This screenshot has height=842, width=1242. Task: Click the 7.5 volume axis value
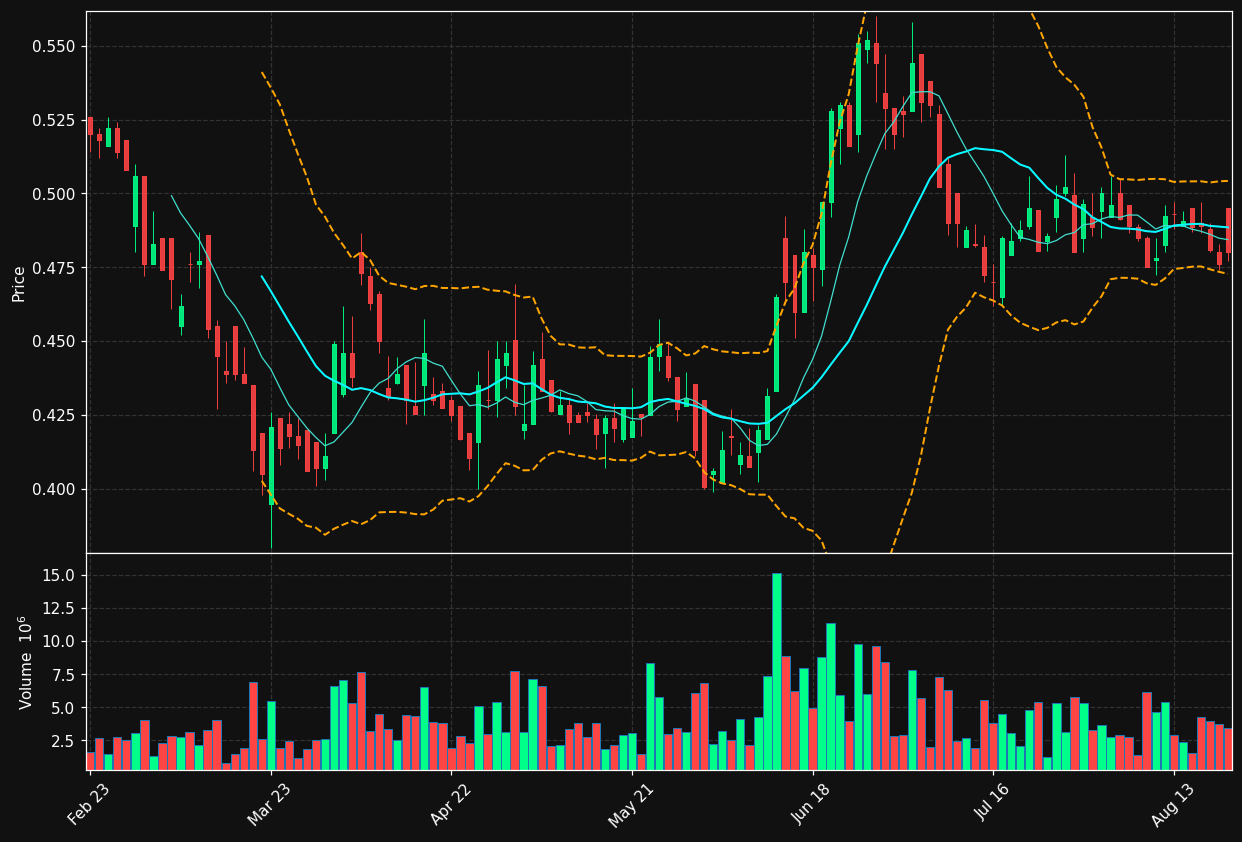pos(64,675)
